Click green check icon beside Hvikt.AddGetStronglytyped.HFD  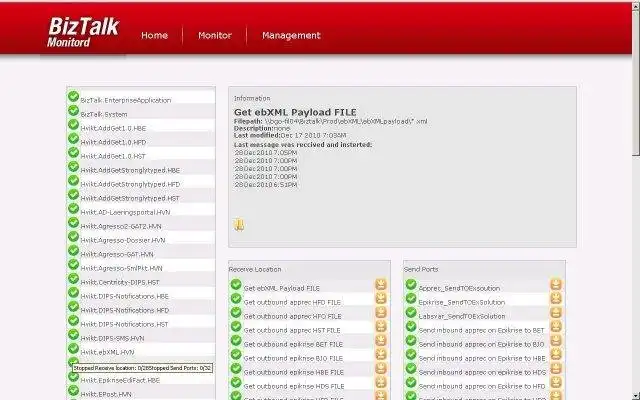73,180
